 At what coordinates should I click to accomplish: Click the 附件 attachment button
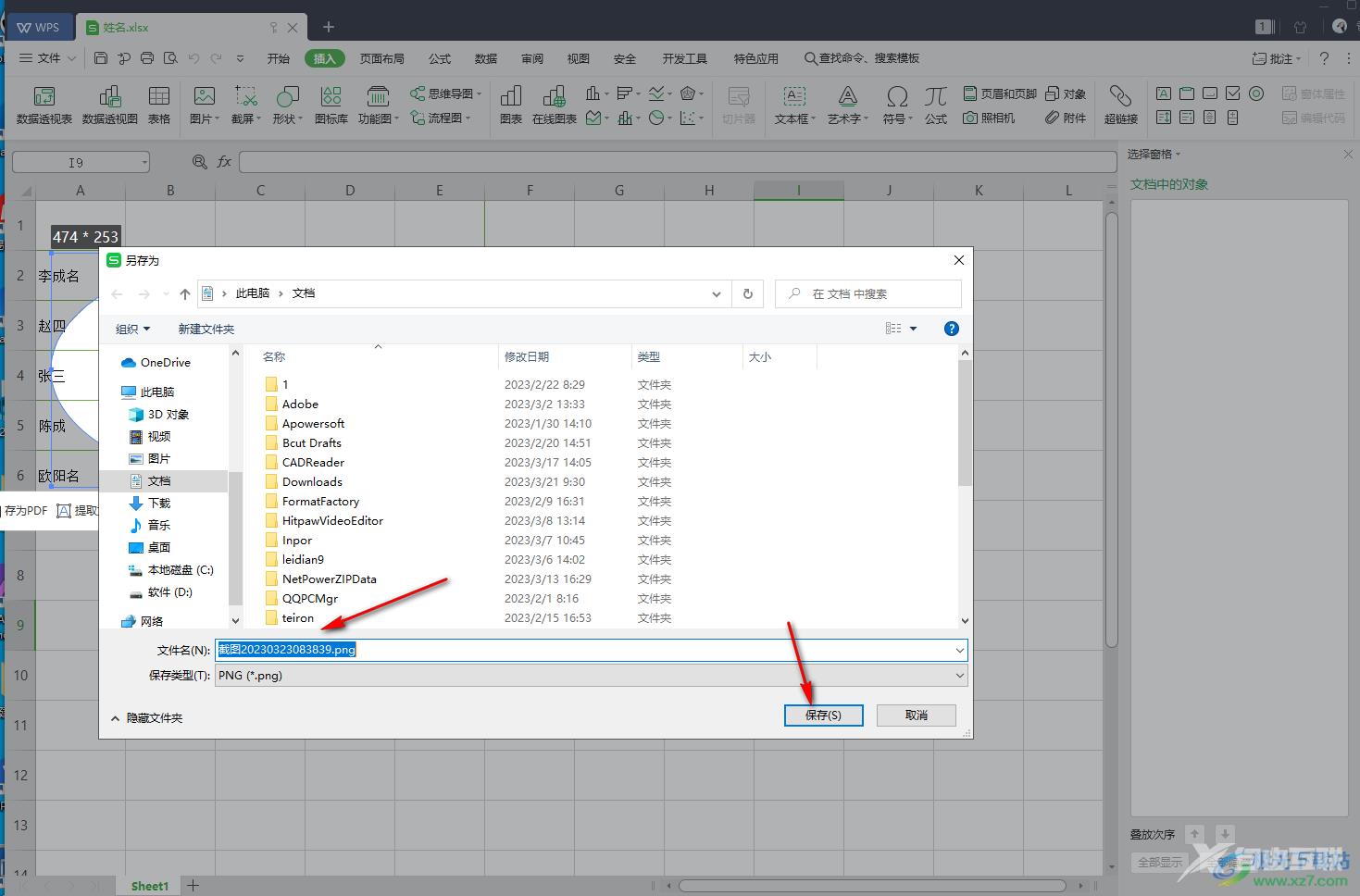(x=1066, y=118)
